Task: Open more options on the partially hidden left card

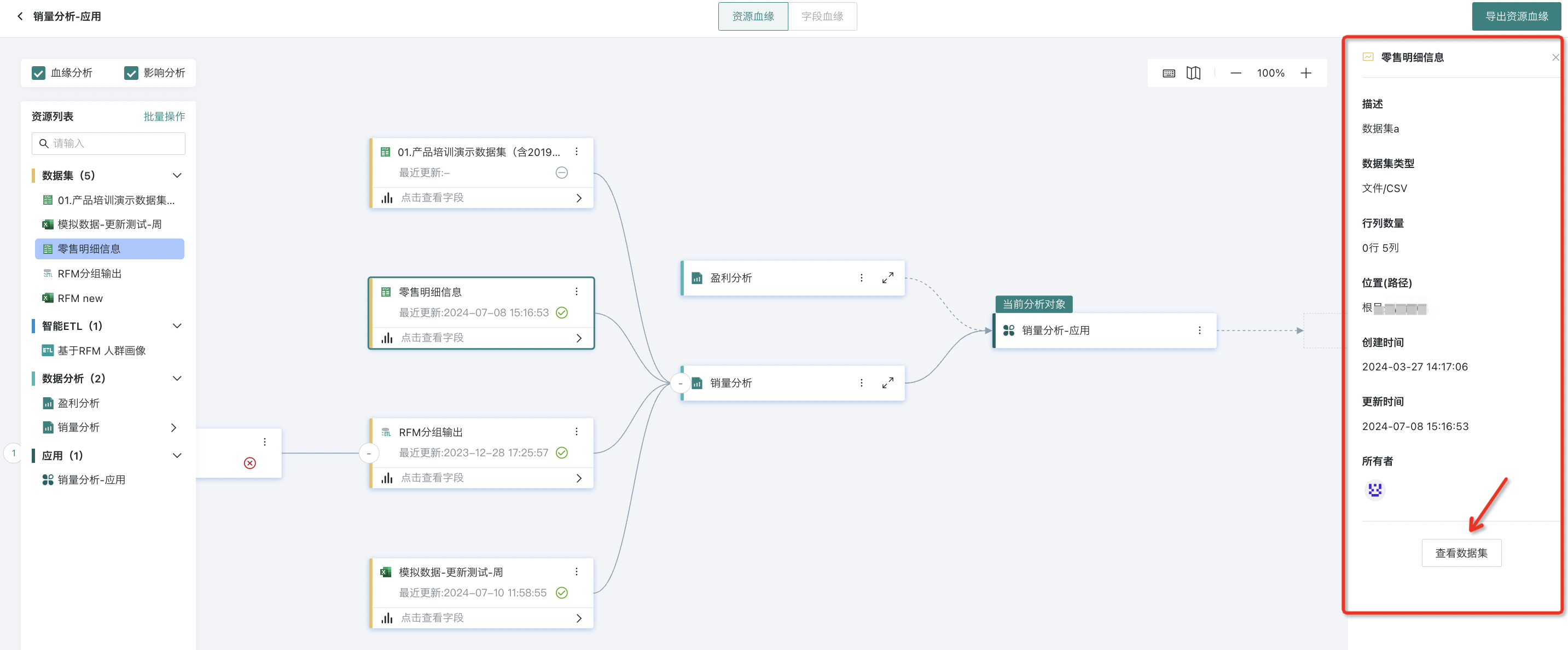Action: click(264, 442)
